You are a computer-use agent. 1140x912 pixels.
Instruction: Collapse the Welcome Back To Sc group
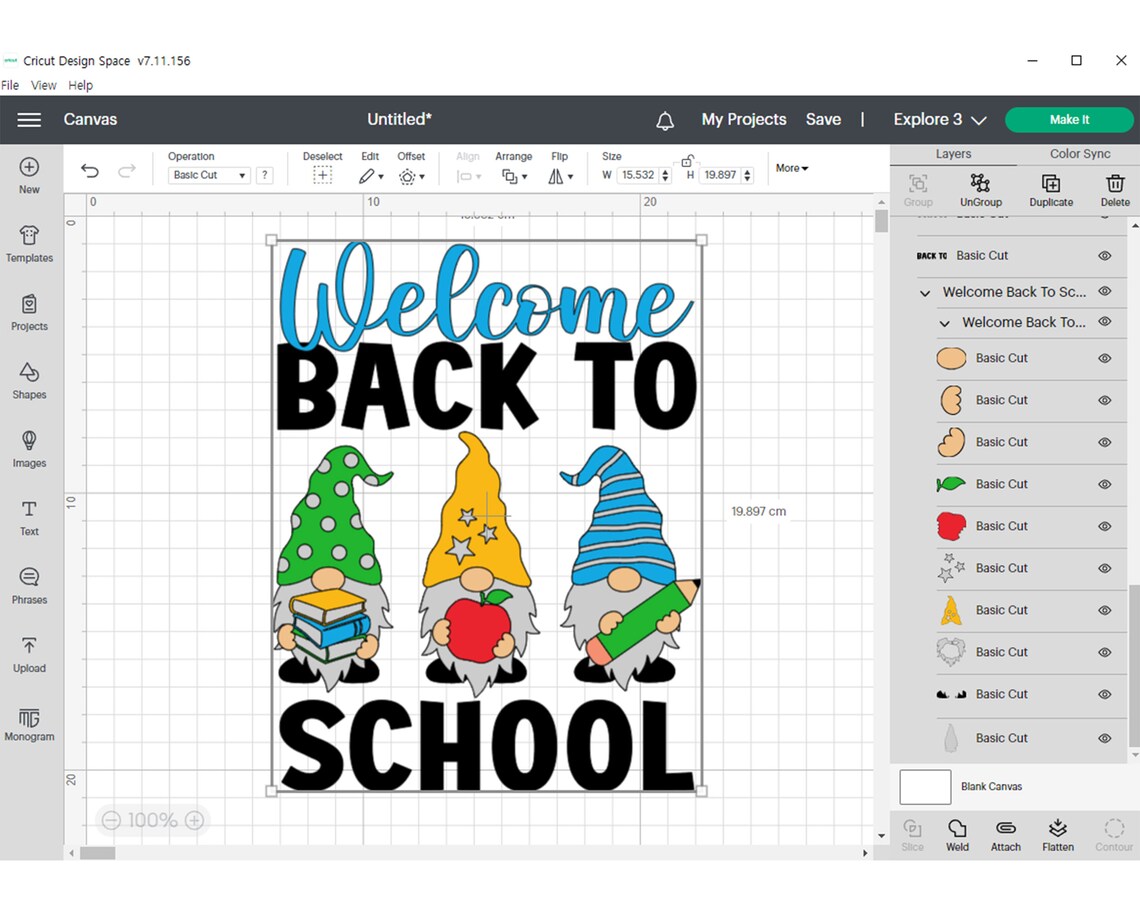point(924,292)
